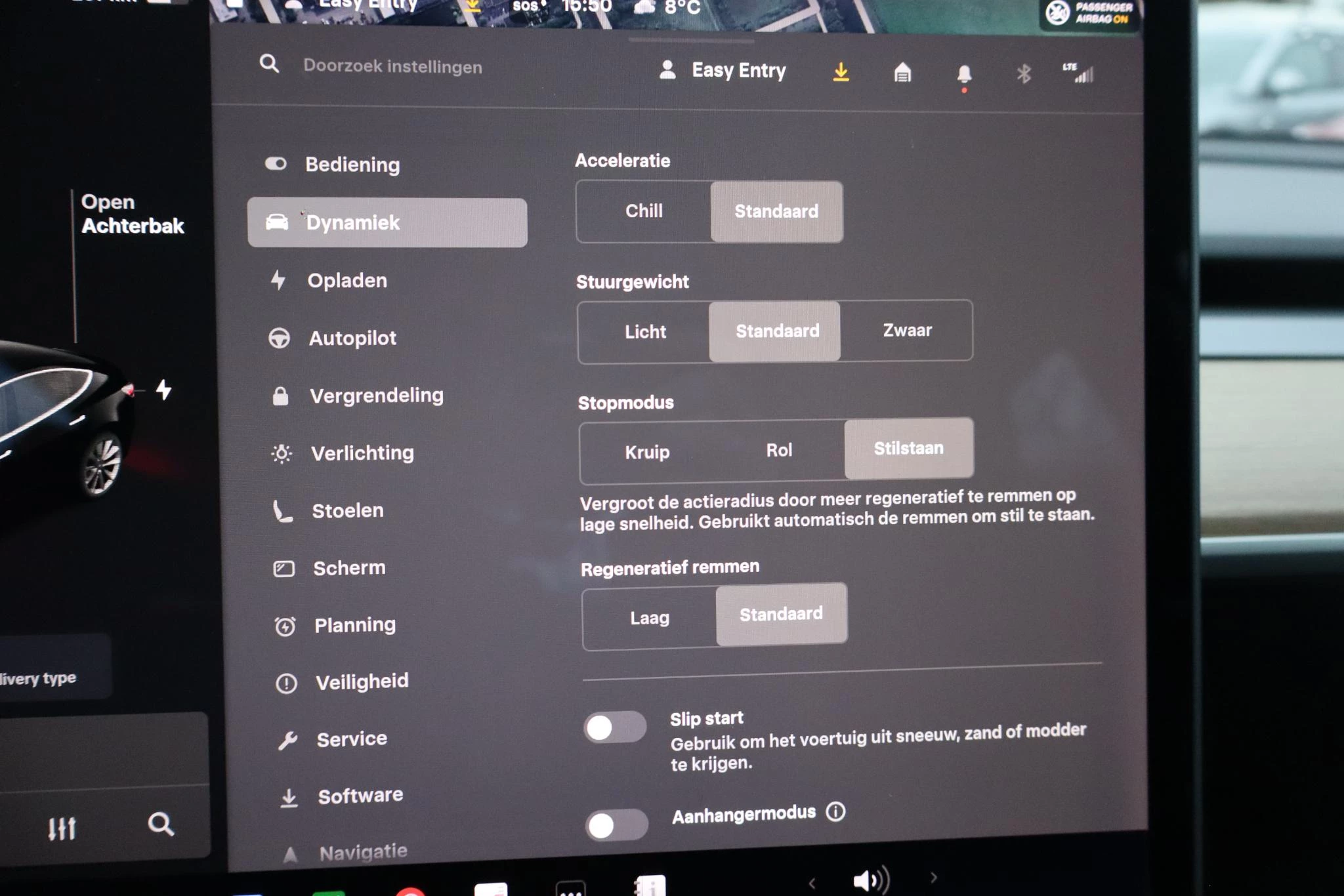Select Chill acceleration mode

point(643,211)
